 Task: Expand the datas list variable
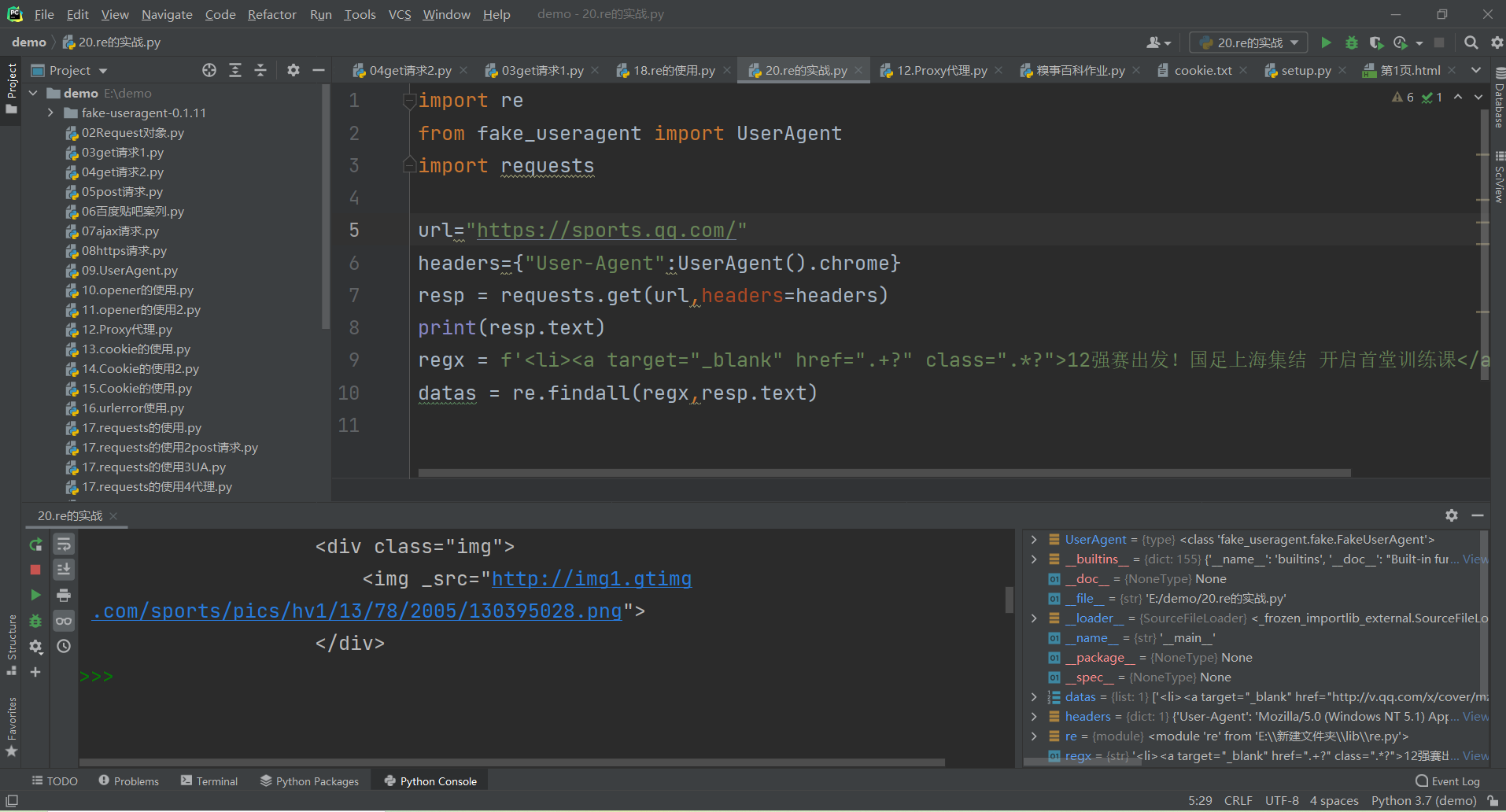(1034, 696)
